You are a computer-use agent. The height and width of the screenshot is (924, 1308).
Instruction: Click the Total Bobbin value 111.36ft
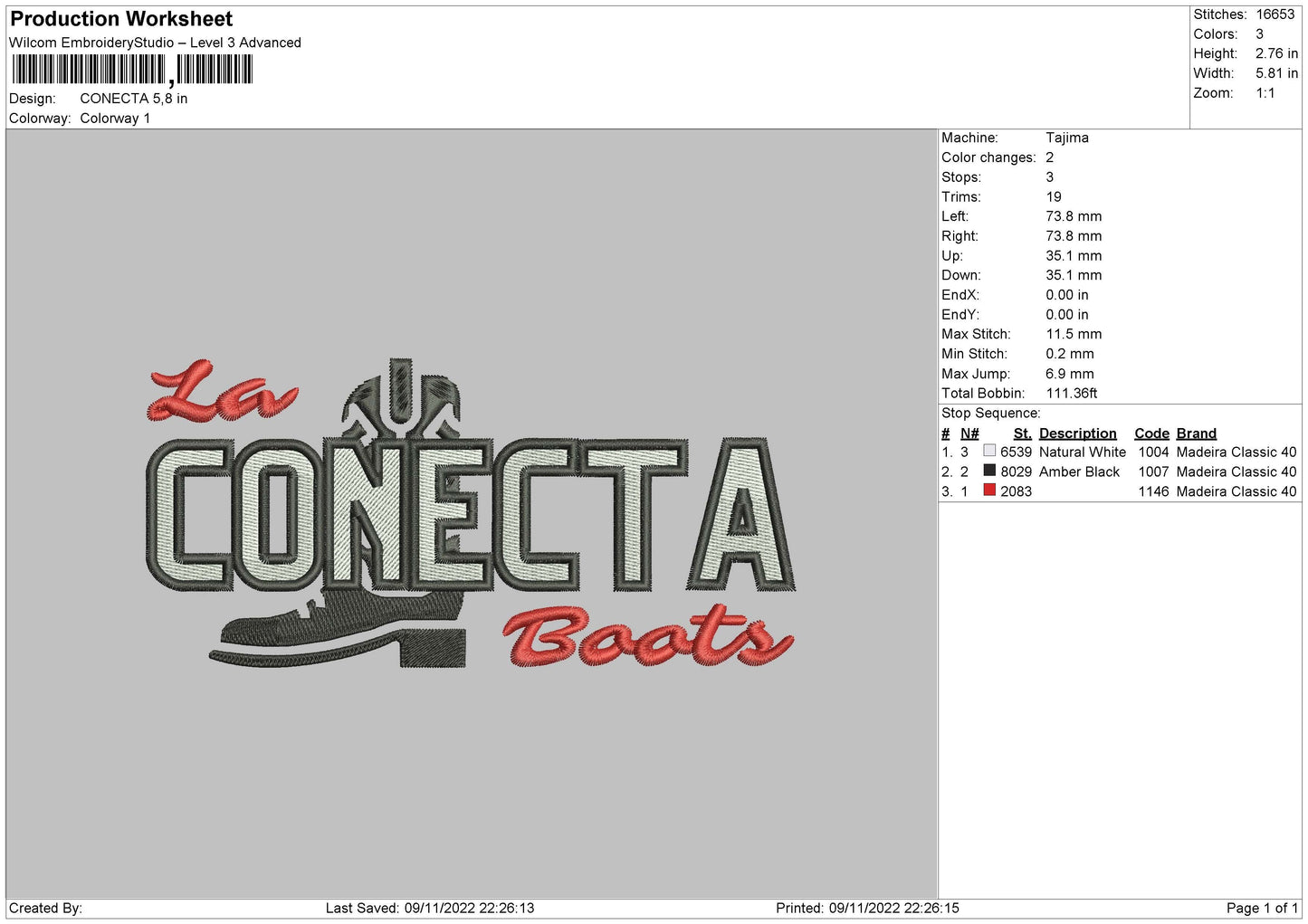[x=1072, y=394]
